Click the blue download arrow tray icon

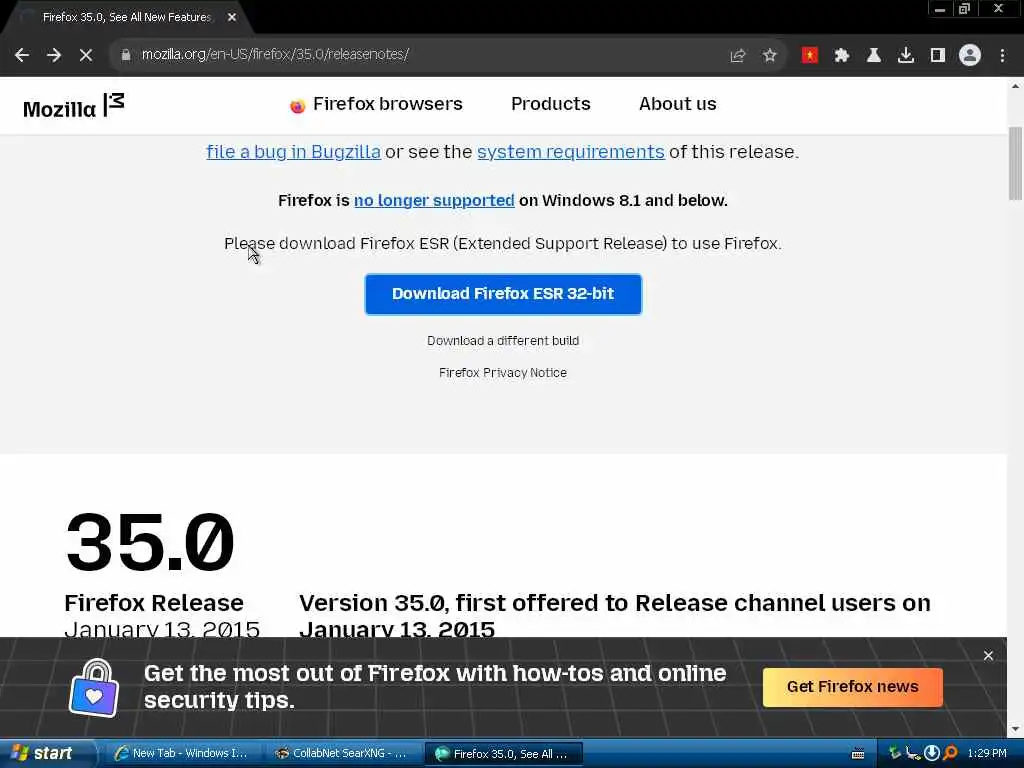click(x=932, y=754)
